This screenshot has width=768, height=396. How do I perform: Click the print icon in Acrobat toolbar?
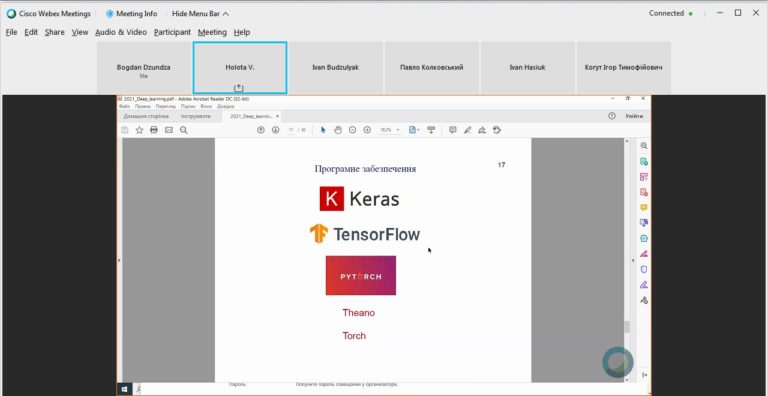(x=154, y=130)
